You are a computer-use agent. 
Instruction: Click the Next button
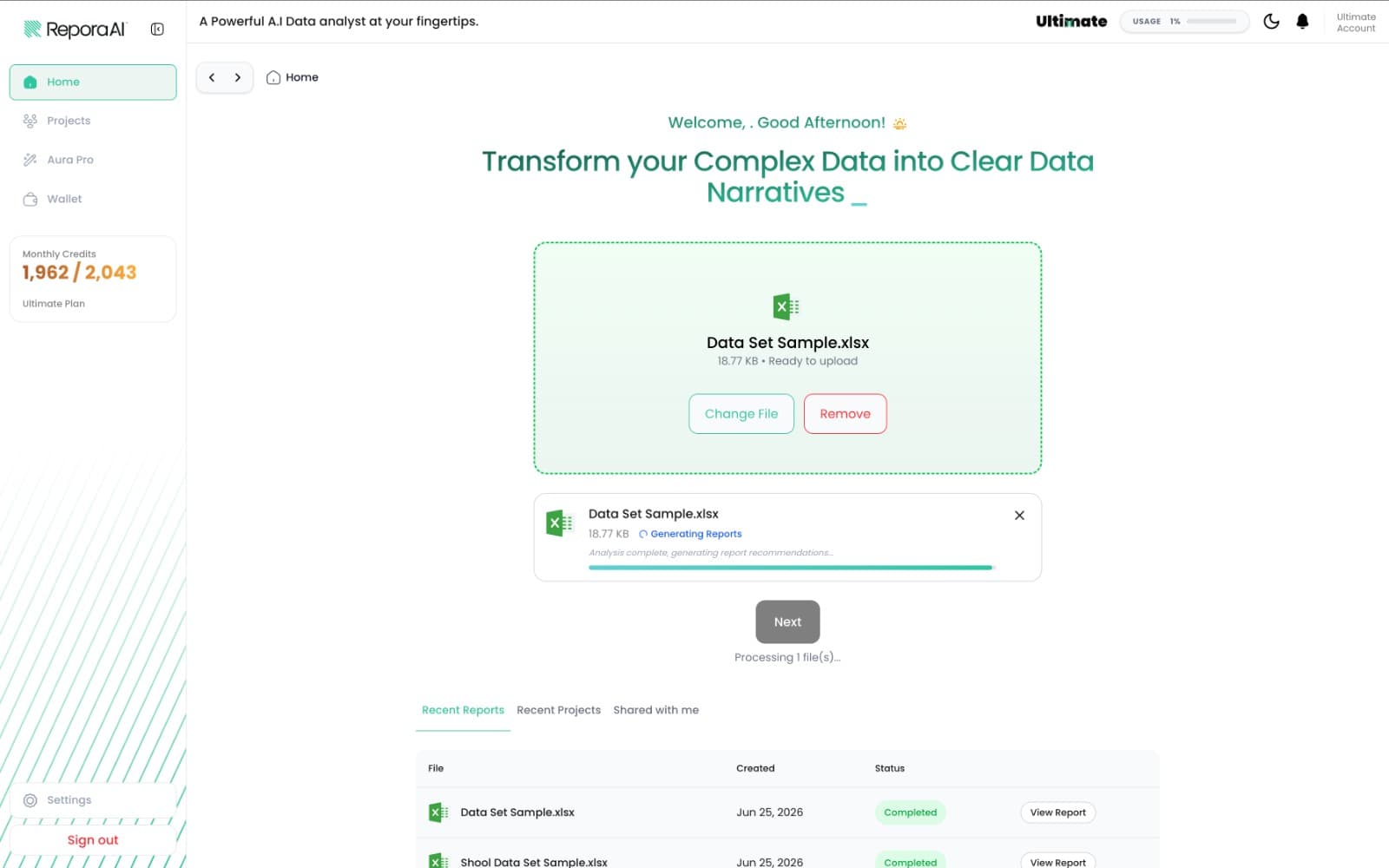pos(787,621)
